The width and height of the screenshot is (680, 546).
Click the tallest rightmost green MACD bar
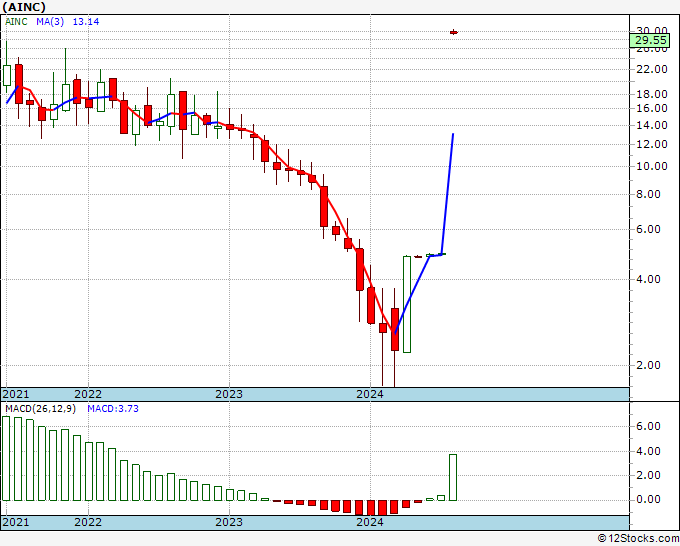pyautogui.click(x=453, y=477)
